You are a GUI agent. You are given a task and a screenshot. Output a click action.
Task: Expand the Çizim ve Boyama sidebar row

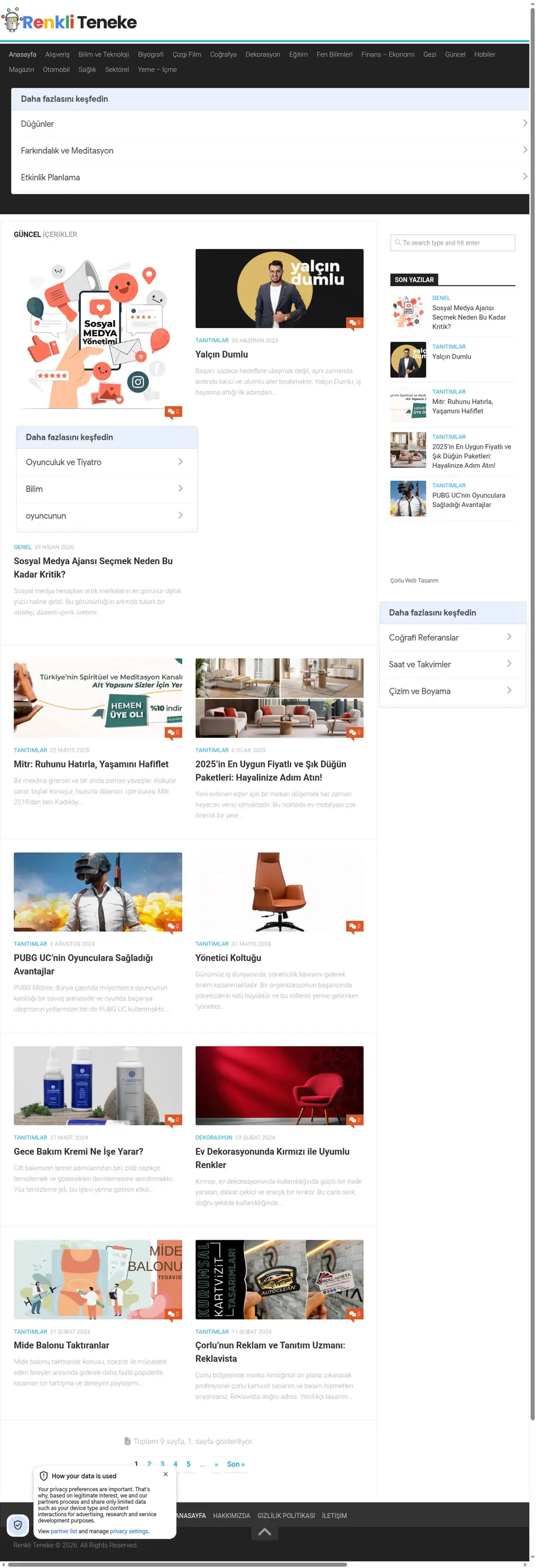coord(453,691)
